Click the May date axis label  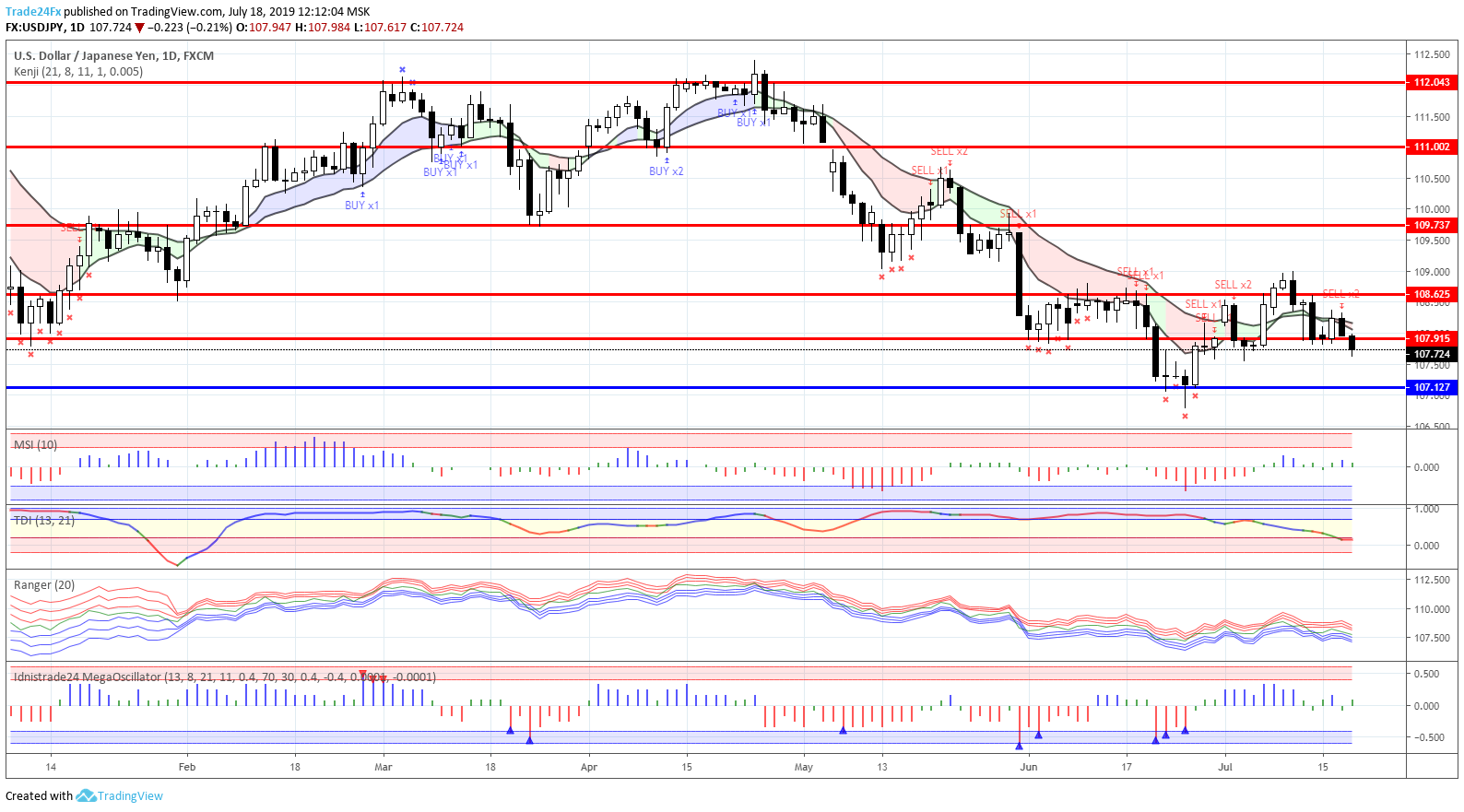pos(804,767)
